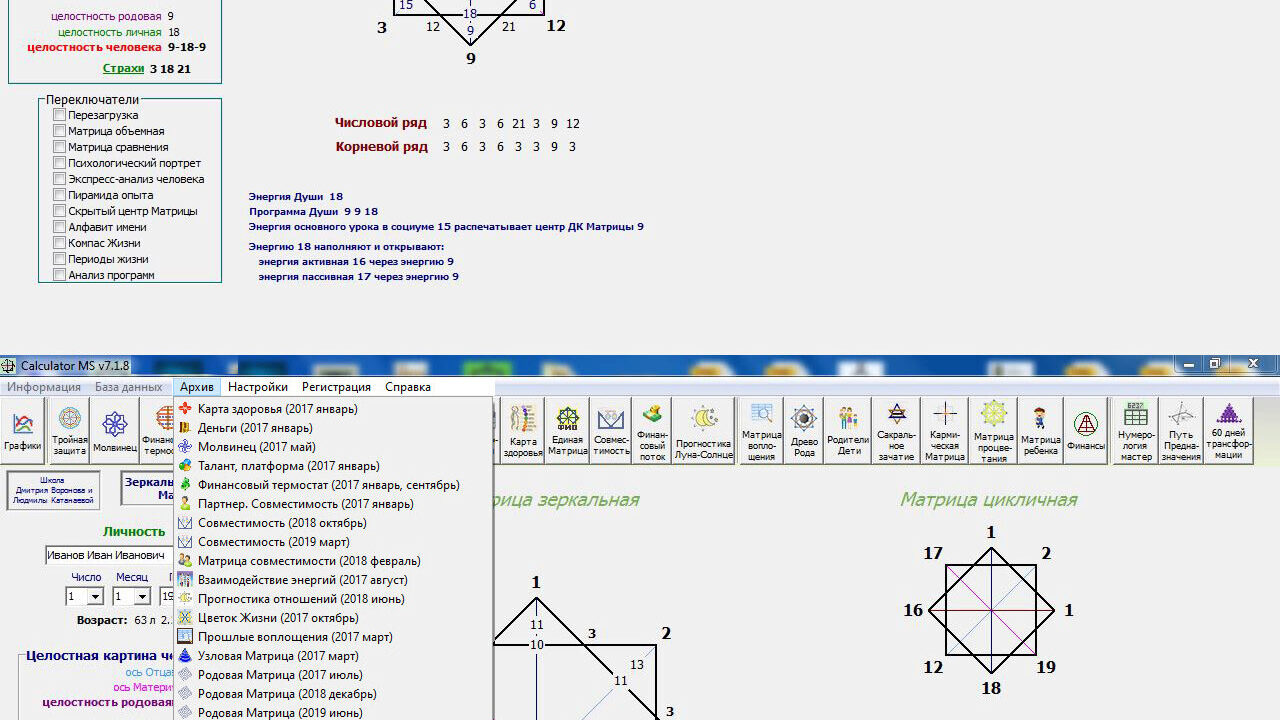Enable the Перезагрузка checkbox
The image size is (1280, 720).
(60, 115)
